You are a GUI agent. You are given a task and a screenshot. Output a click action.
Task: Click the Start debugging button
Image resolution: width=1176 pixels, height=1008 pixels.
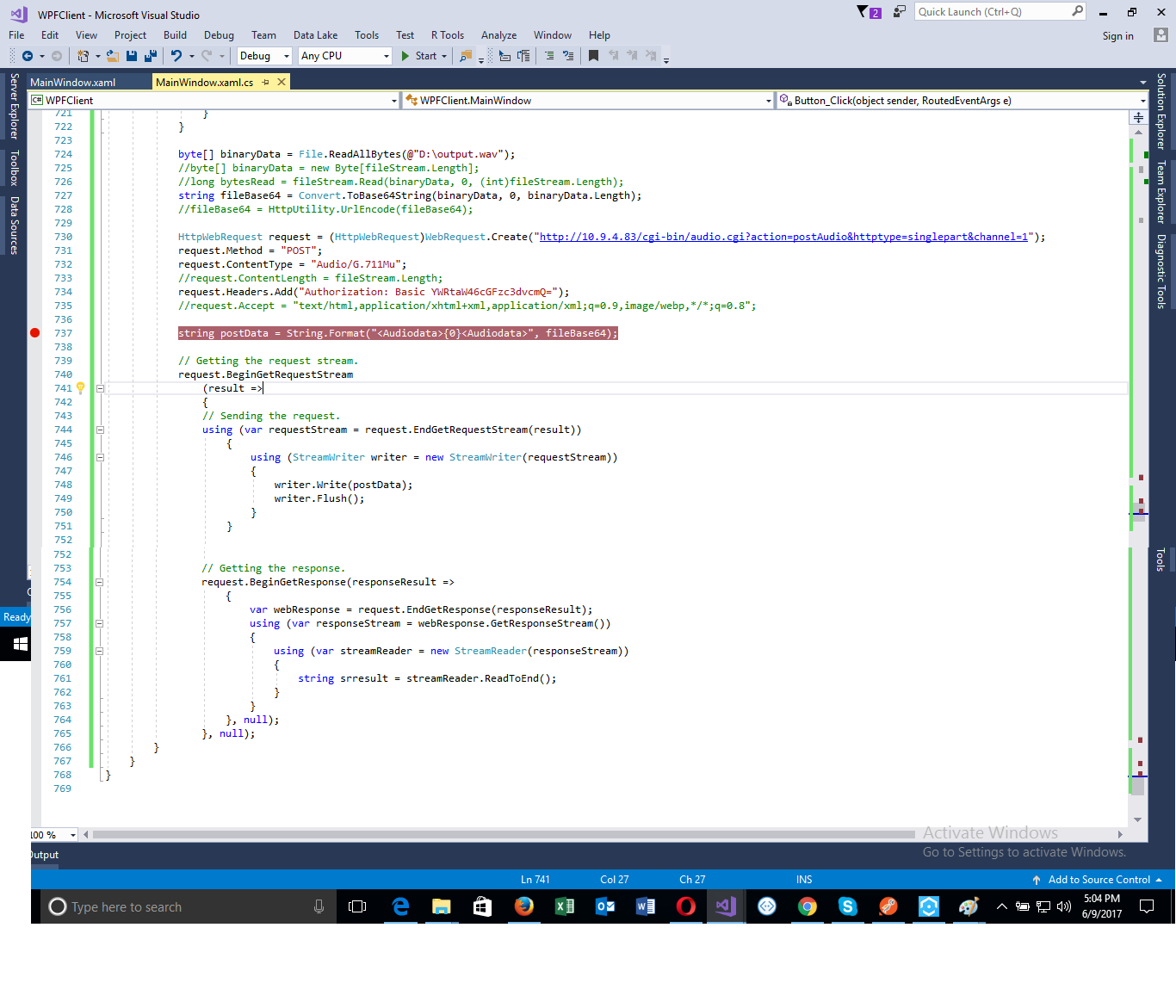tap(418, 56)
